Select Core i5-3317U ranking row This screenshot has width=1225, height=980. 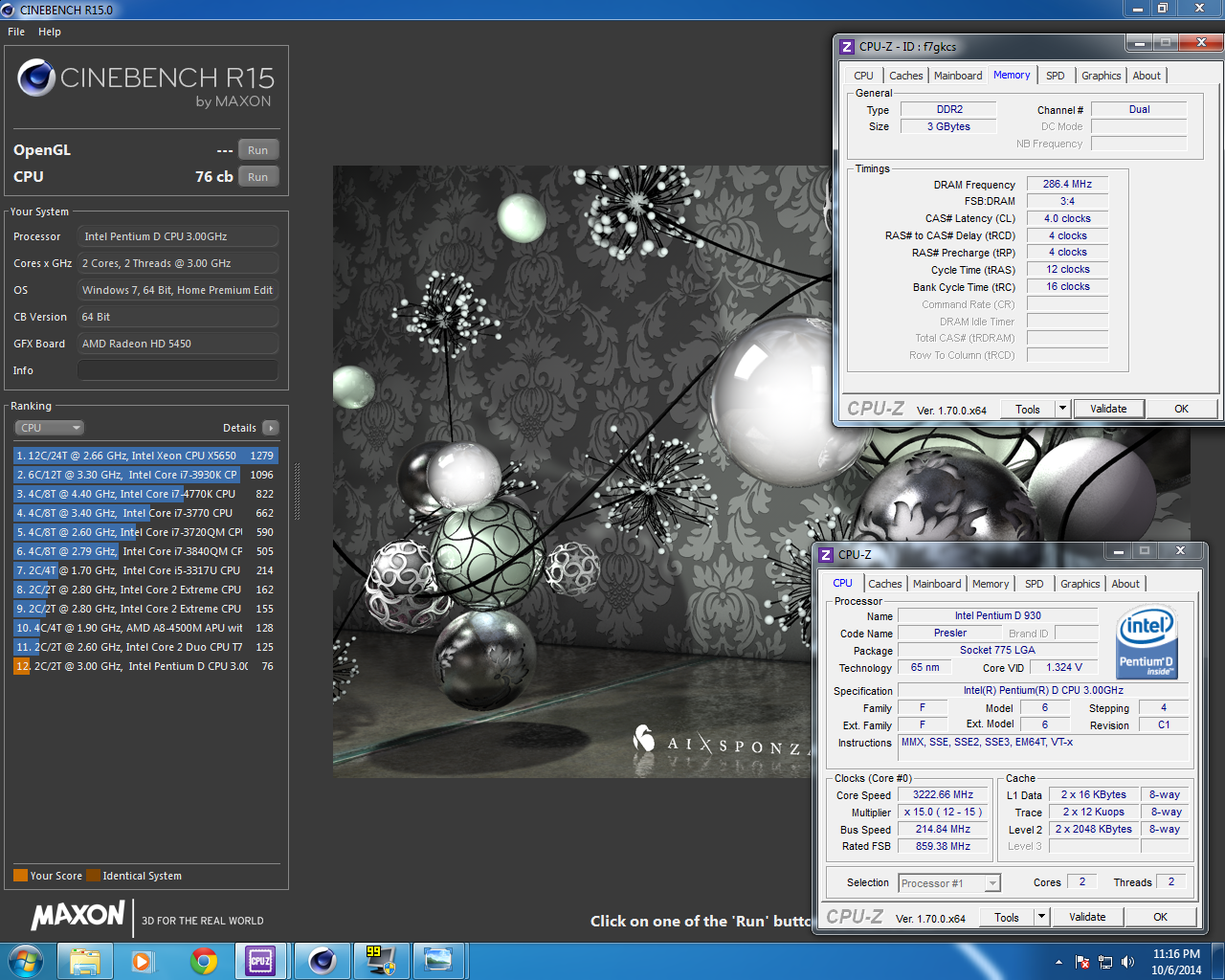[145, 570]
